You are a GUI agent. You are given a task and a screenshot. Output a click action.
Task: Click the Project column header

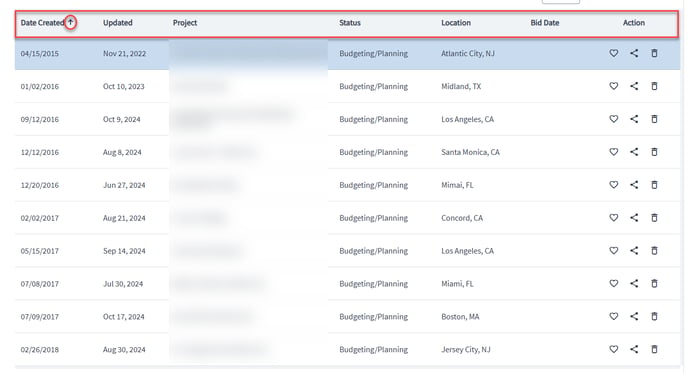tap(185, 23)
